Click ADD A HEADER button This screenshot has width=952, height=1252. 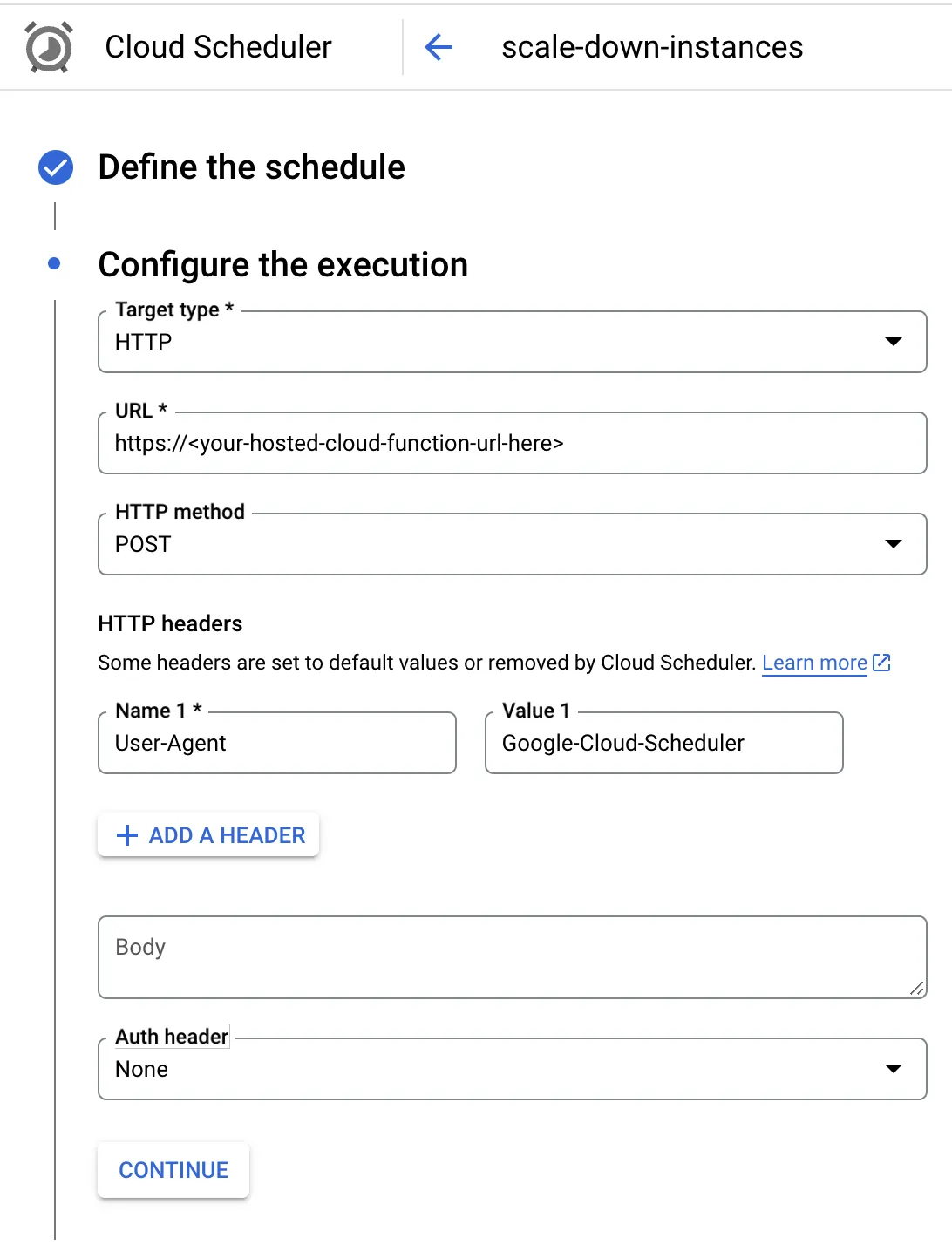coord(208,835)
